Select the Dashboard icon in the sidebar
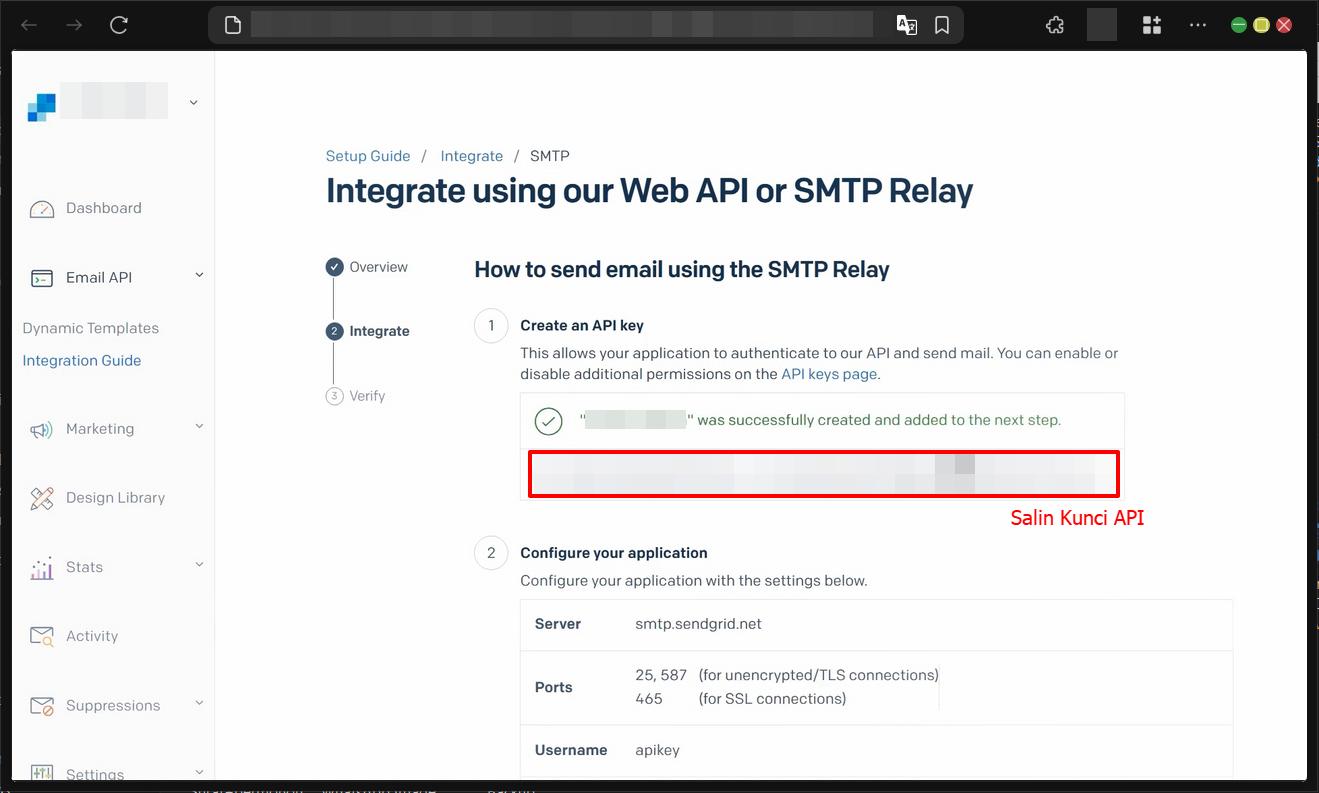Viewport: 1319px width, 793px height. pyautogui.click(x=42, y=208)
